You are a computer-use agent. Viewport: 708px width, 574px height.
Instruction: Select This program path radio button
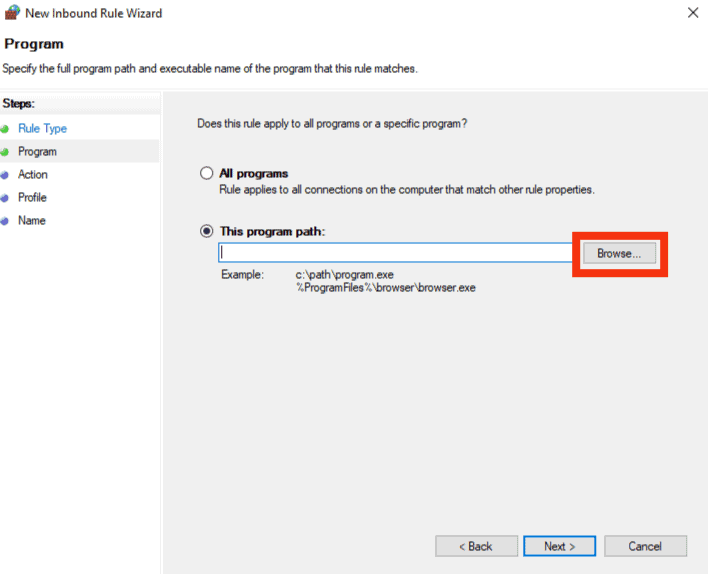pos(206,231)
